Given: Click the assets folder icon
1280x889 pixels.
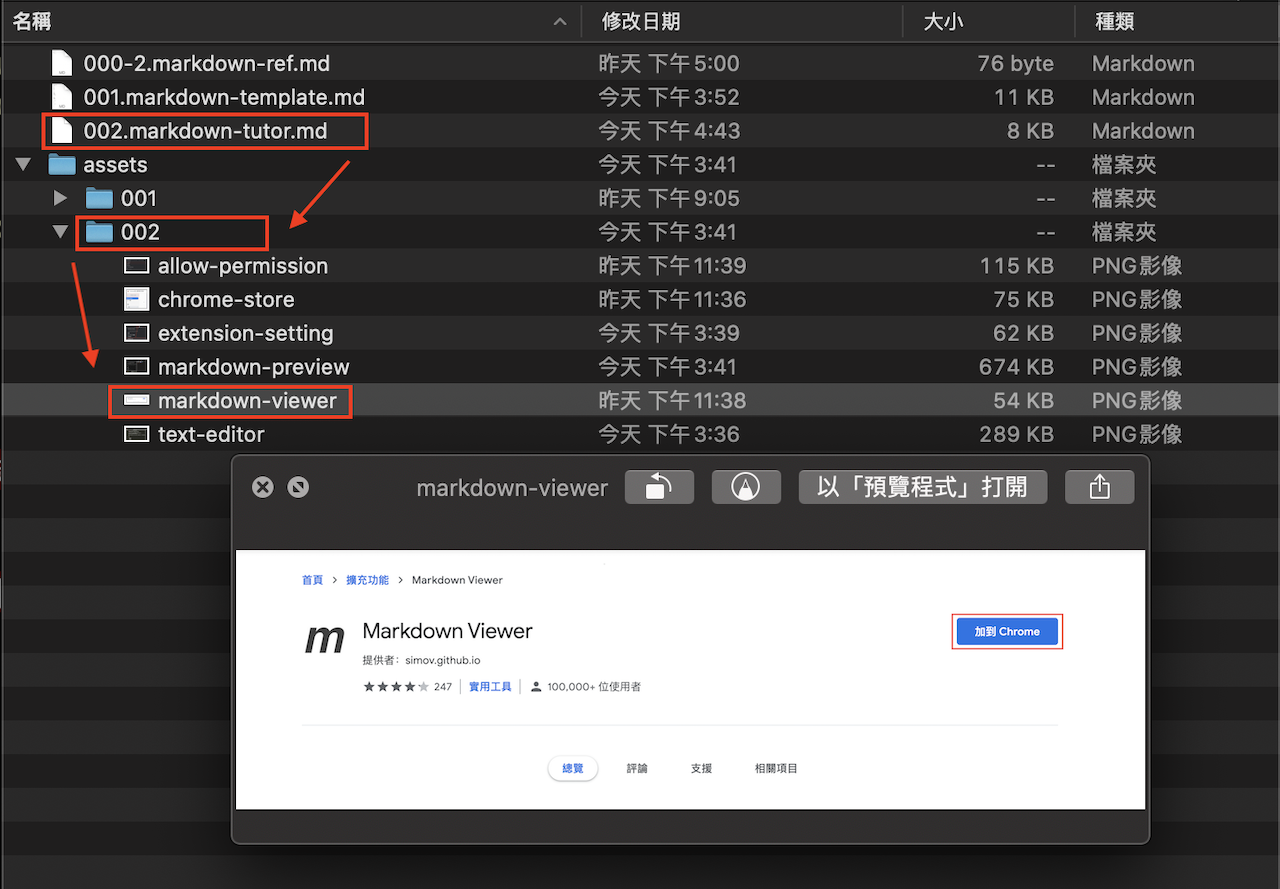Looking at the screenshot, I should 62,164.
